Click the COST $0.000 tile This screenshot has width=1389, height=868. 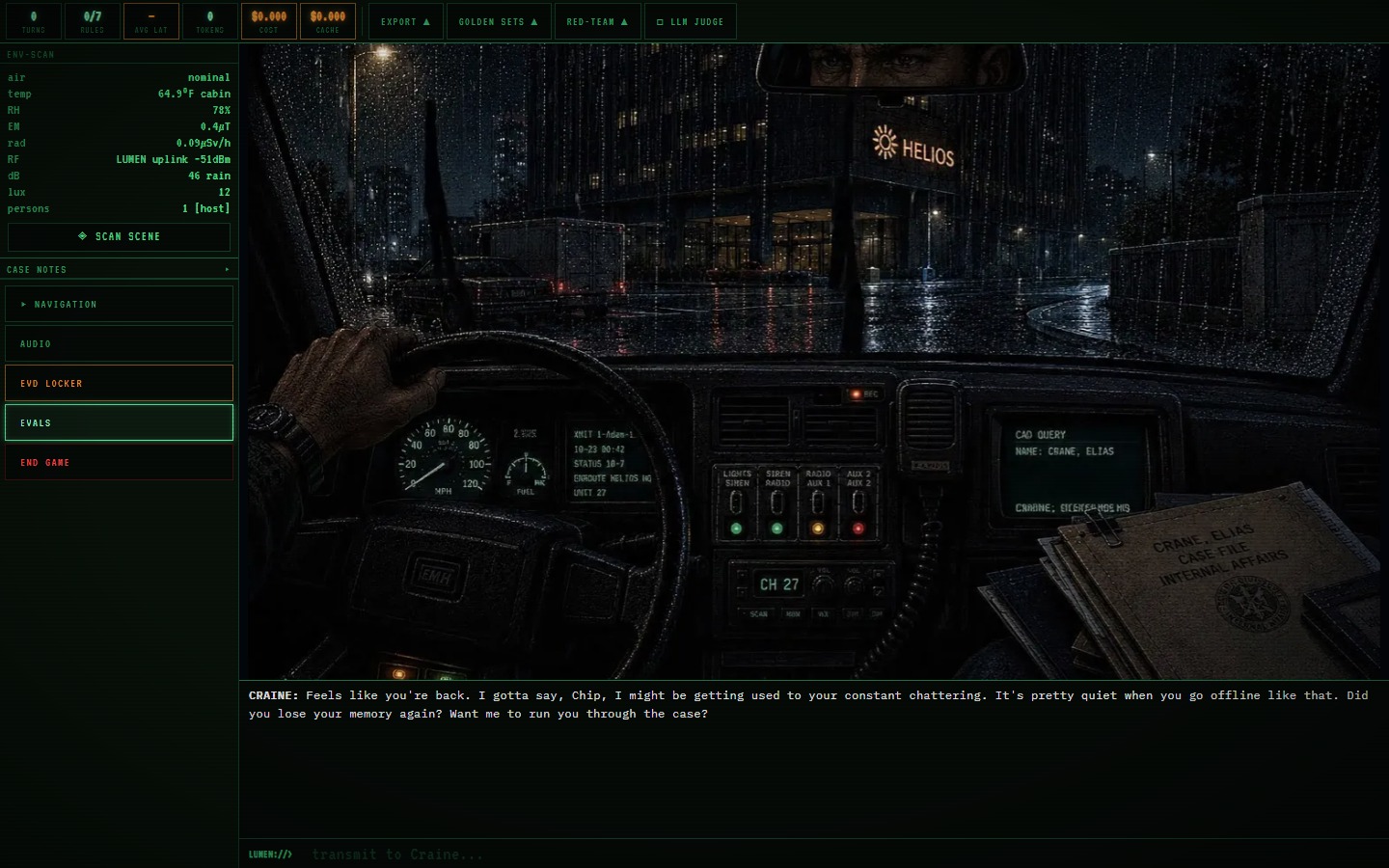click(x=269, y=21)
